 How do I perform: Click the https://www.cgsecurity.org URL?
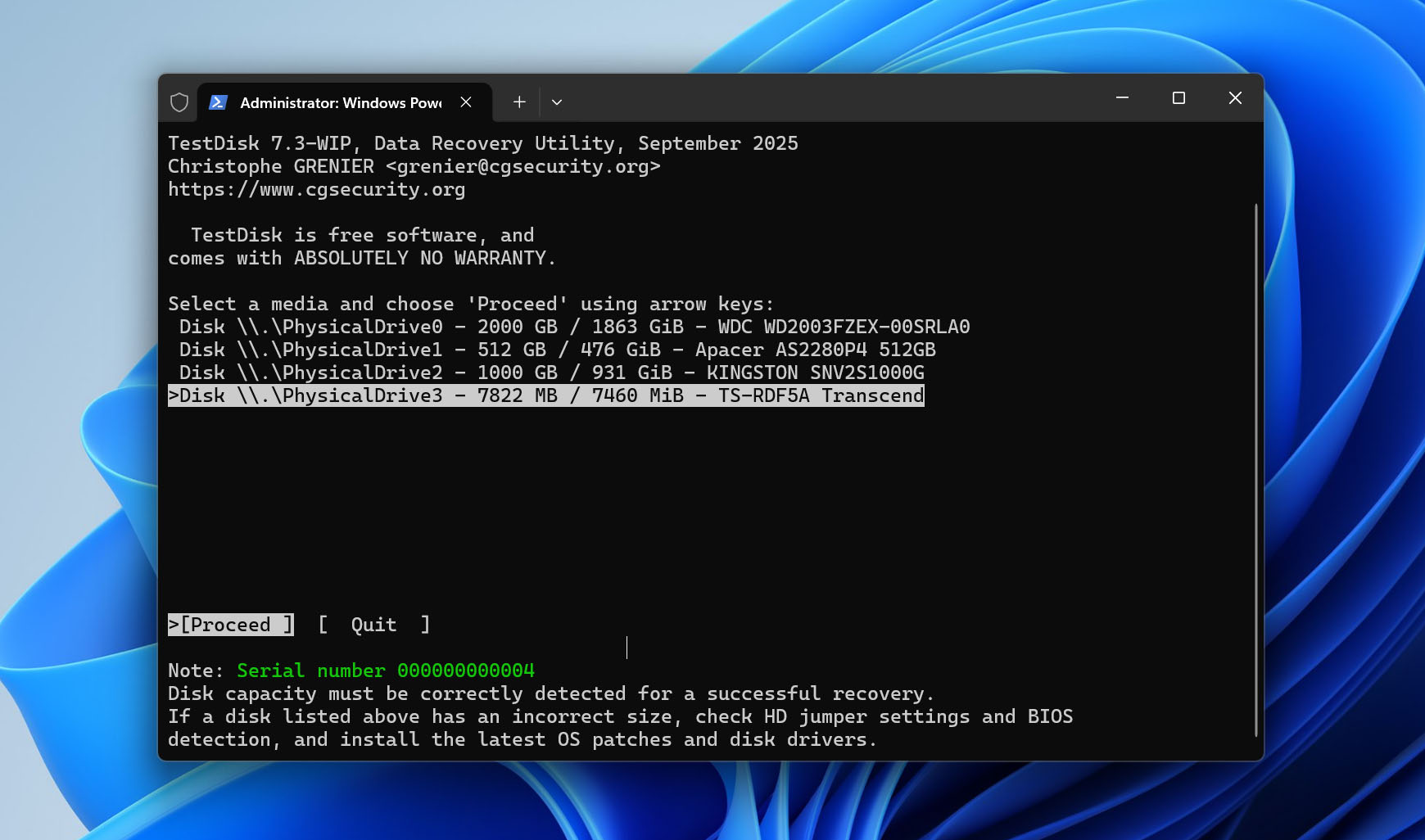tap(316, 189)
